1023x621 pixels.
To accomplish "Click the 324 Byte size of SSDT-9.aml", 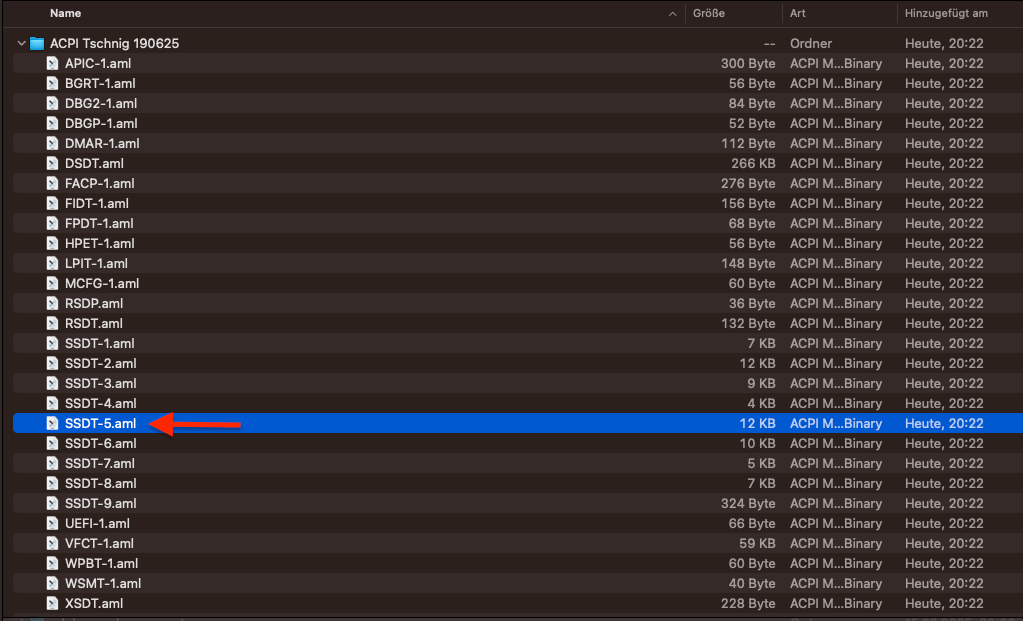I will (748, 504).
